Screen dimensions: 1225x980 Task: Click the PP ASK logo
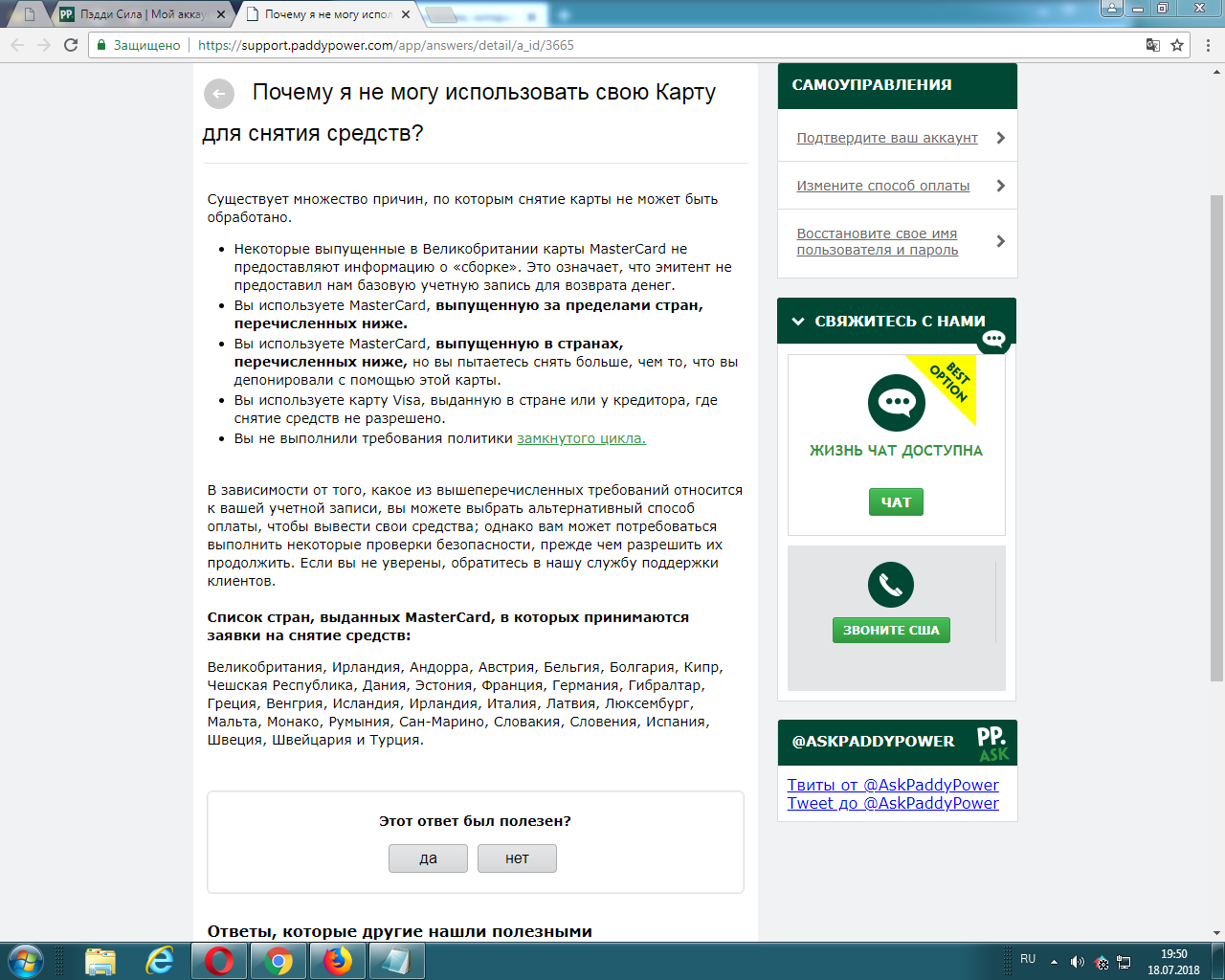pyautogui.click(x=992, y=744)
